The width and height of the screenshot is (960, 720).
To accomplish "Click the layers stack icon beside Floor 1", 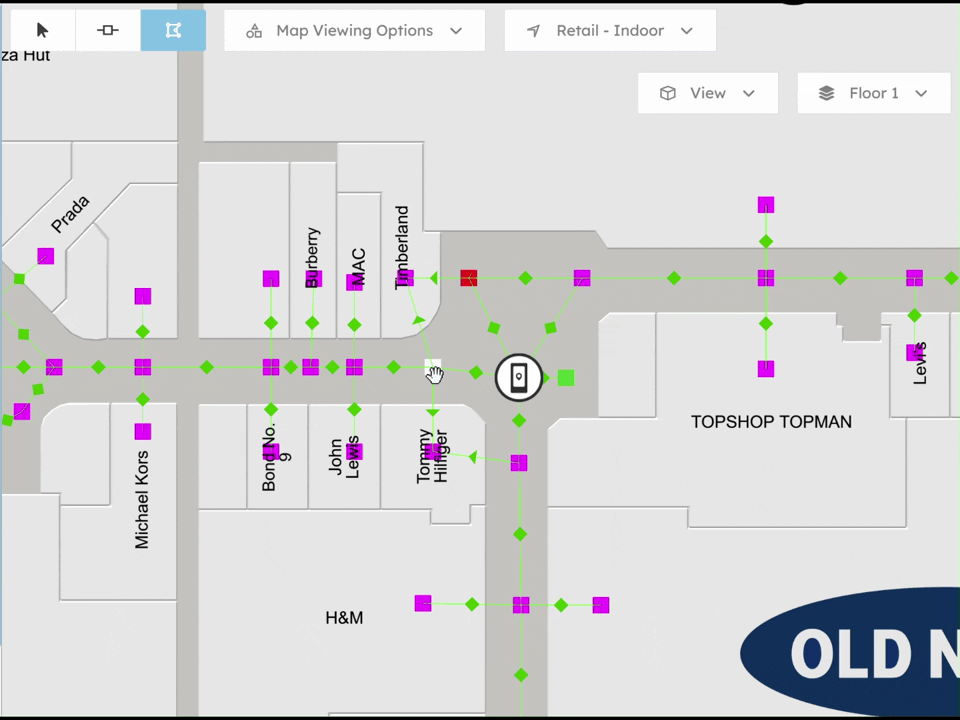I will pos(827,93).
